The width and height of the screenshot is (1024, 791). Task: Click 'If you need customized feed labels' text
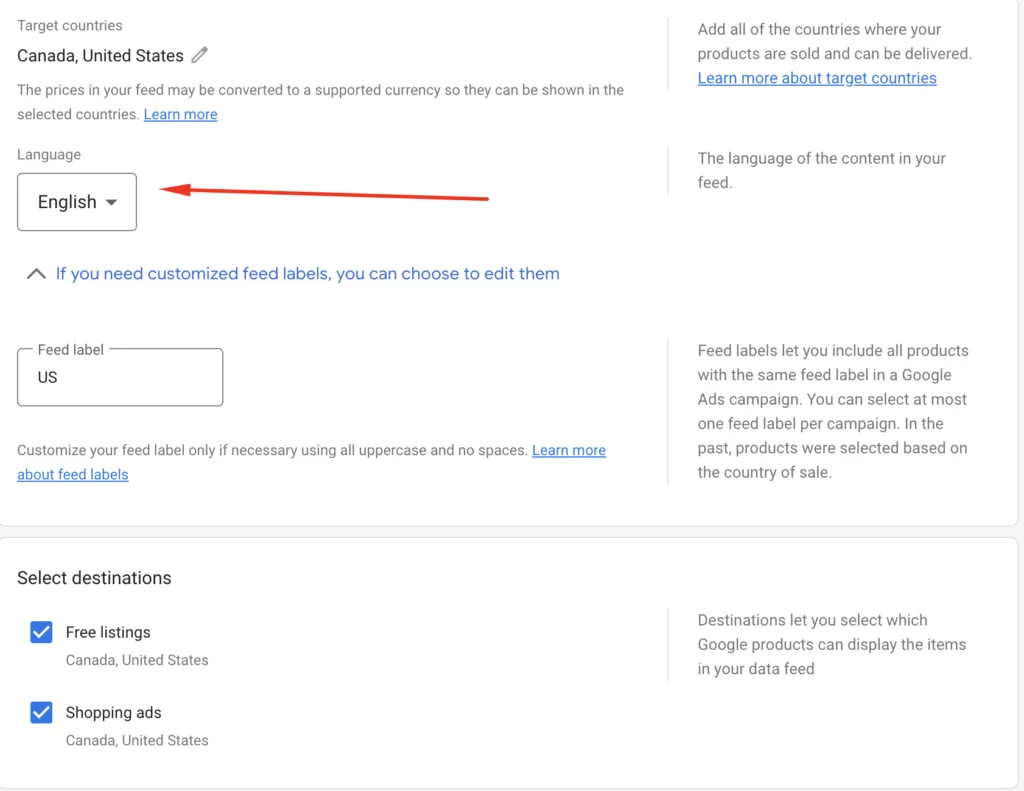308,274
